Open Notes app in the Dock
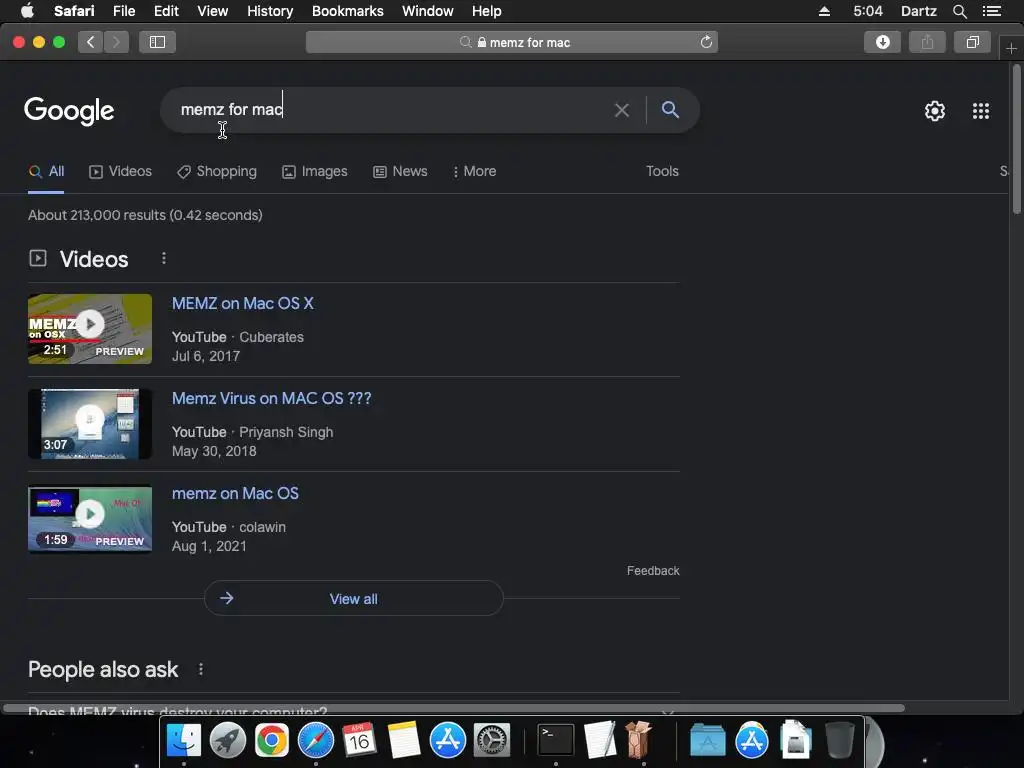This screenshot has width=1024, height=768. 404,740
